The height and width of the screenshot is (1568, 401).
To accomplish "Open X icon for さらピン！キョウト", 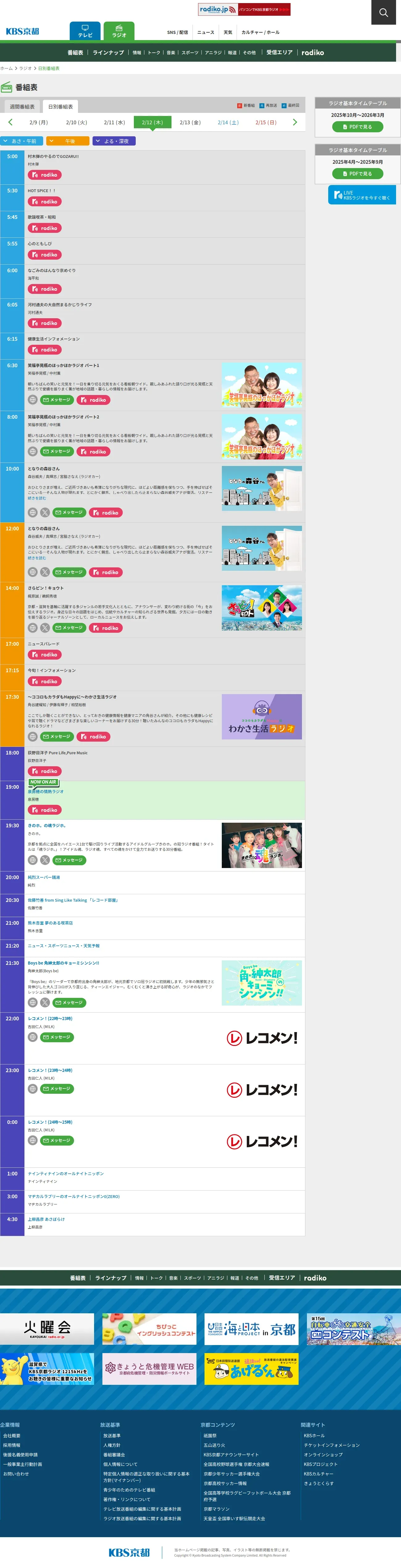I will point(45,628).
